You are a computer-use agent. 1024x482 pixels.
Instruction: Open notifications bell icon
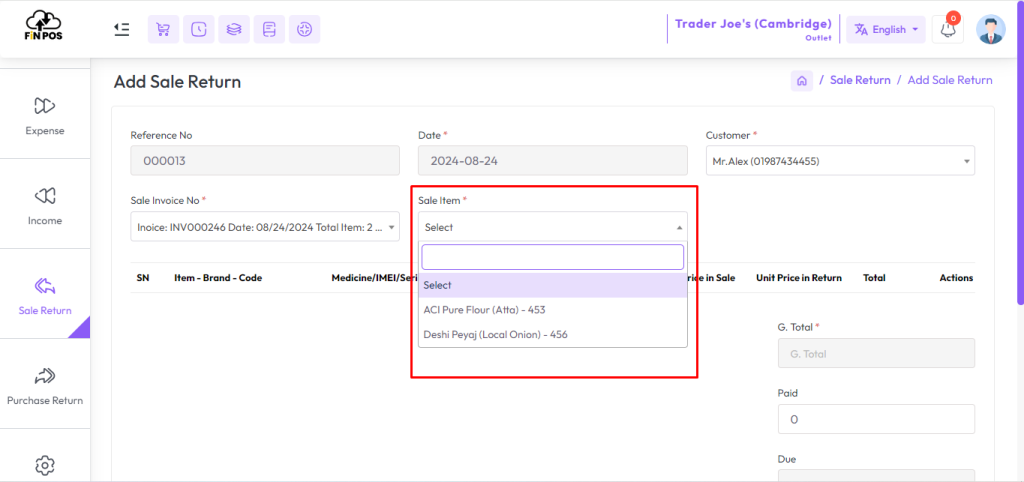click(948, 29)
